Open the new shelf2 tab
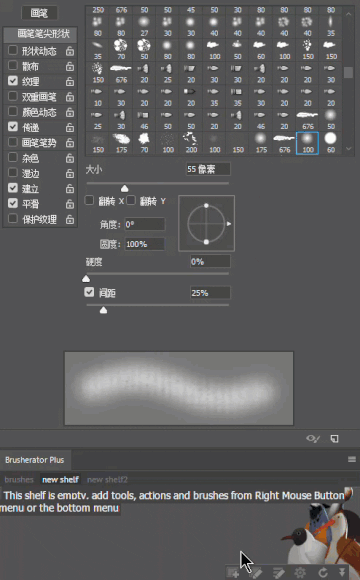The height and width of the screenshot is (580, 360). click(x=107, y=480)
